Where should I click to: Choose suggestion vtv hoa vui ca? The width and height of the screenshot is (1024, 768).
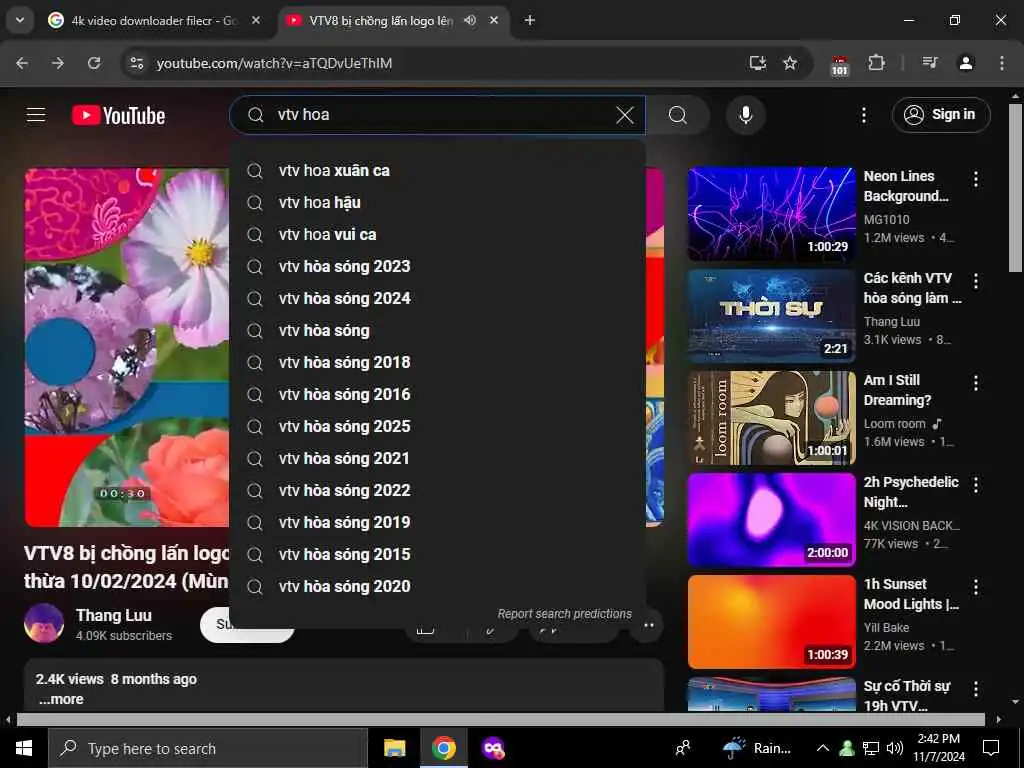(x=438, y=234)
